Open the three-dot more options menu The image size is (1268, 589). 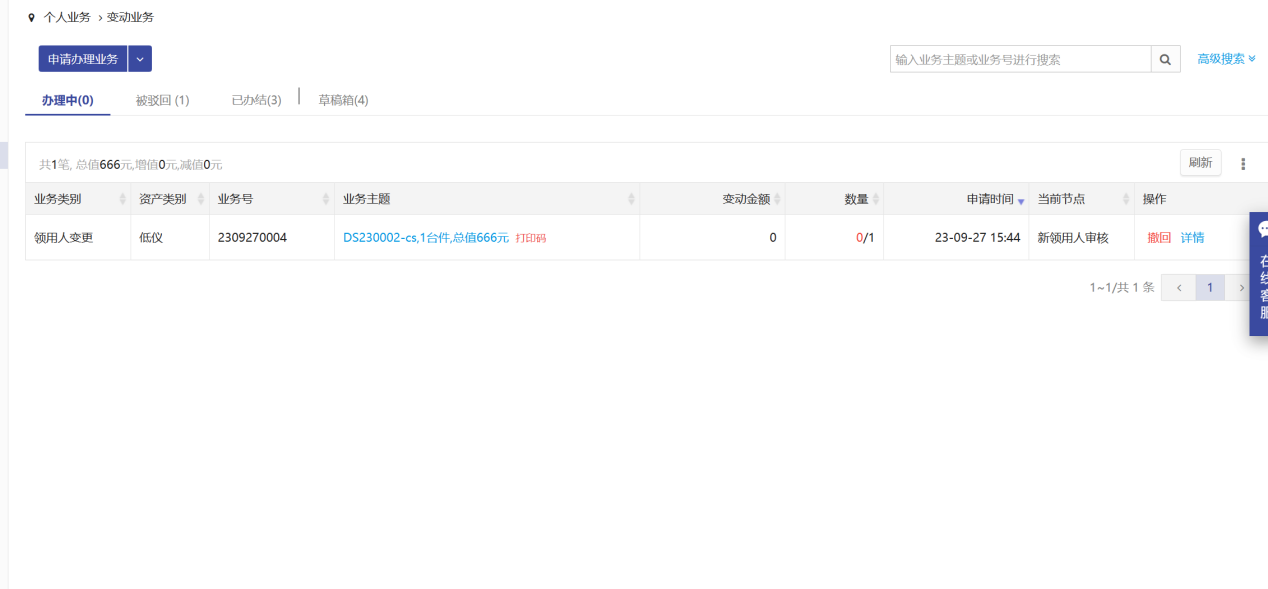click(1243, 164)
